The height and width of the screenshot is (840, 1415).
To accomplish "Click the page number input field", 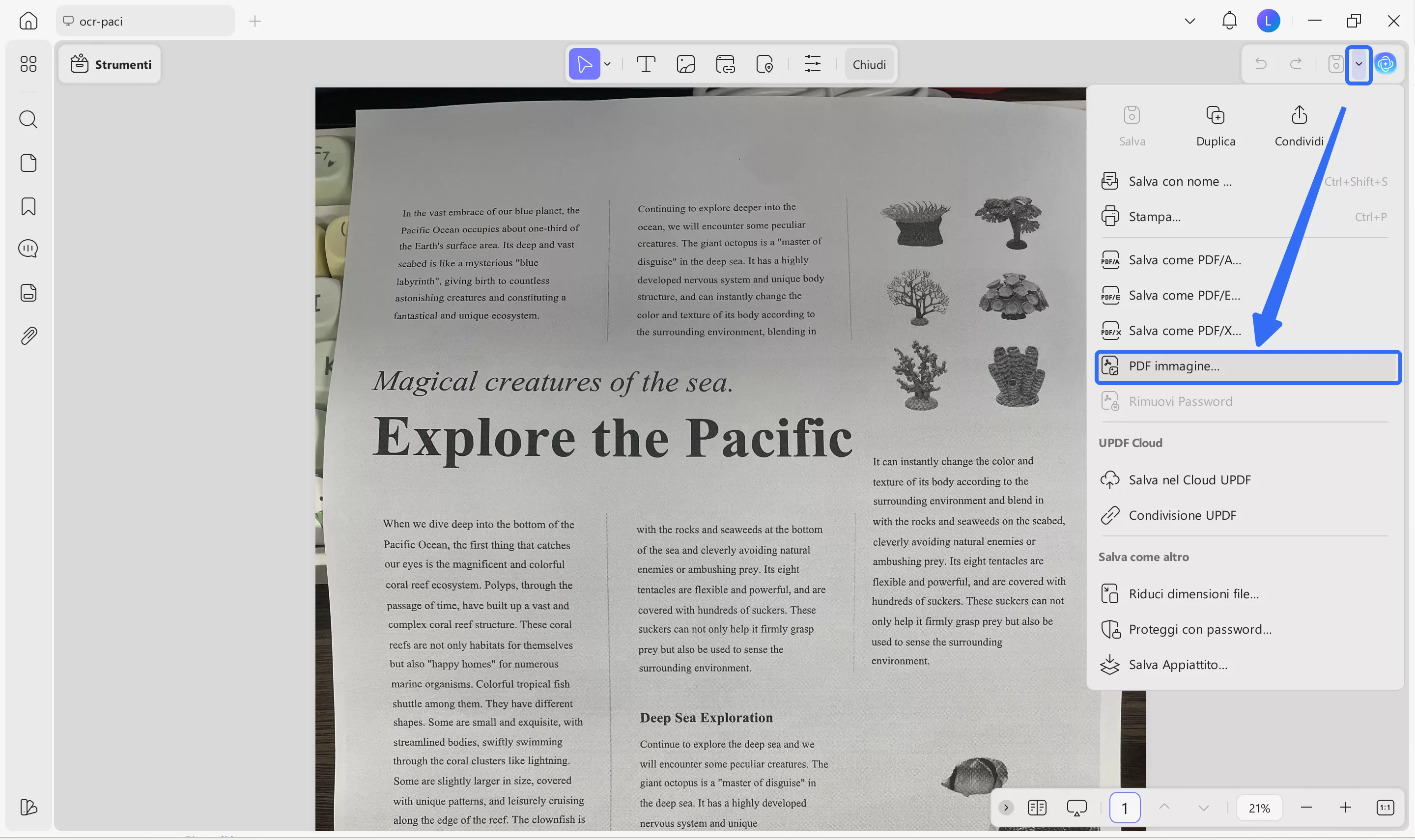I will (x=1124, y=807).
